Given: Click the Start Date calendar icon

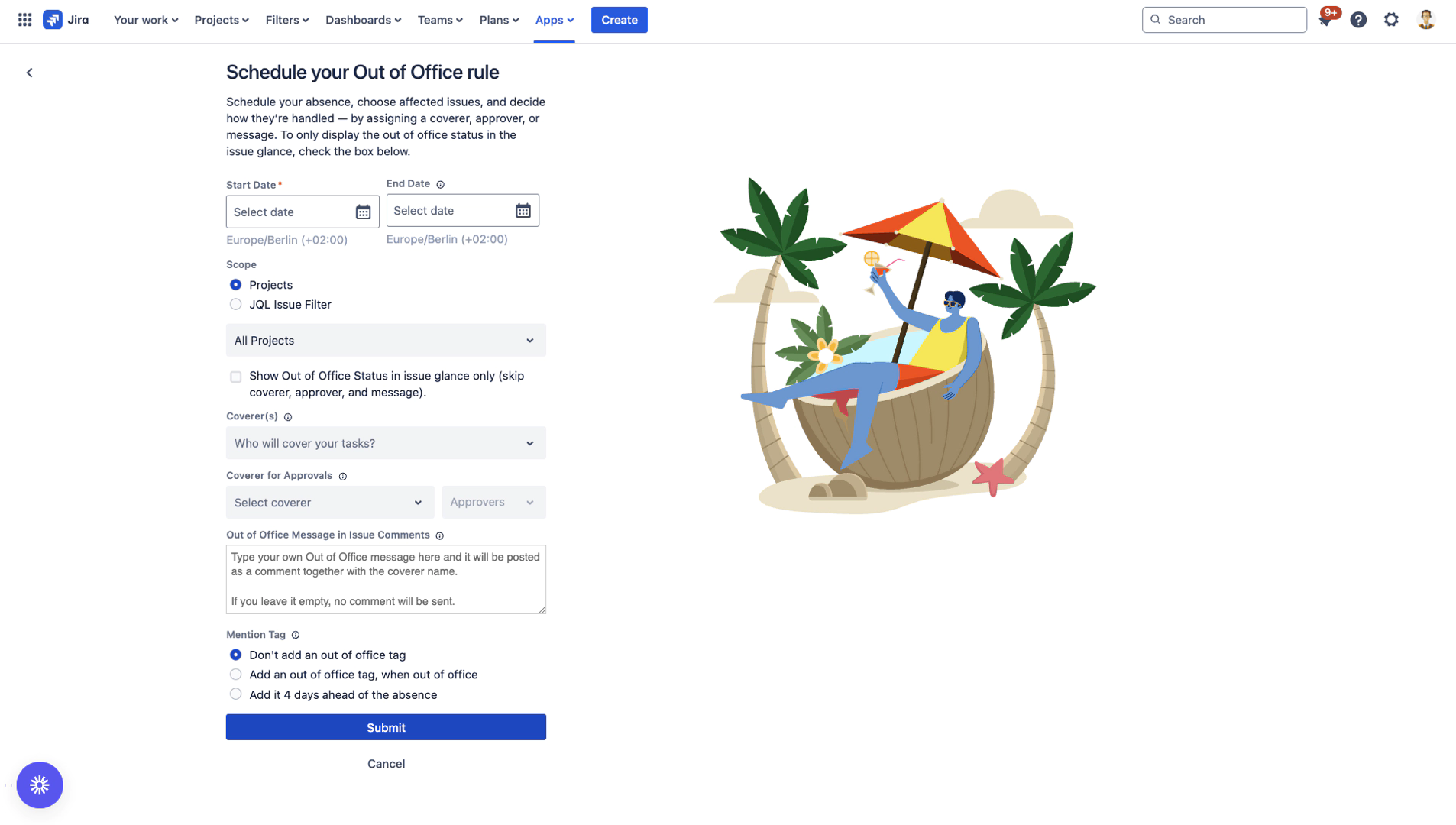Looking at the screenshot, I should point(363,212).
